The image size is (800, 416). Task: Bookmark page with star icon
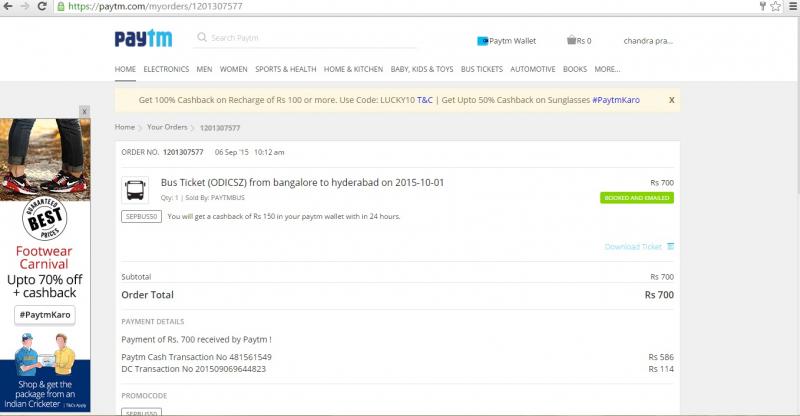(x=776, y=6)
